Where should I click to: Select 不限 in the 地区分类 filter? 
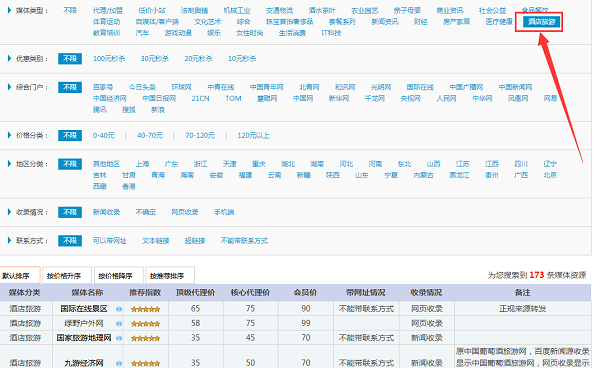point(70,164)
